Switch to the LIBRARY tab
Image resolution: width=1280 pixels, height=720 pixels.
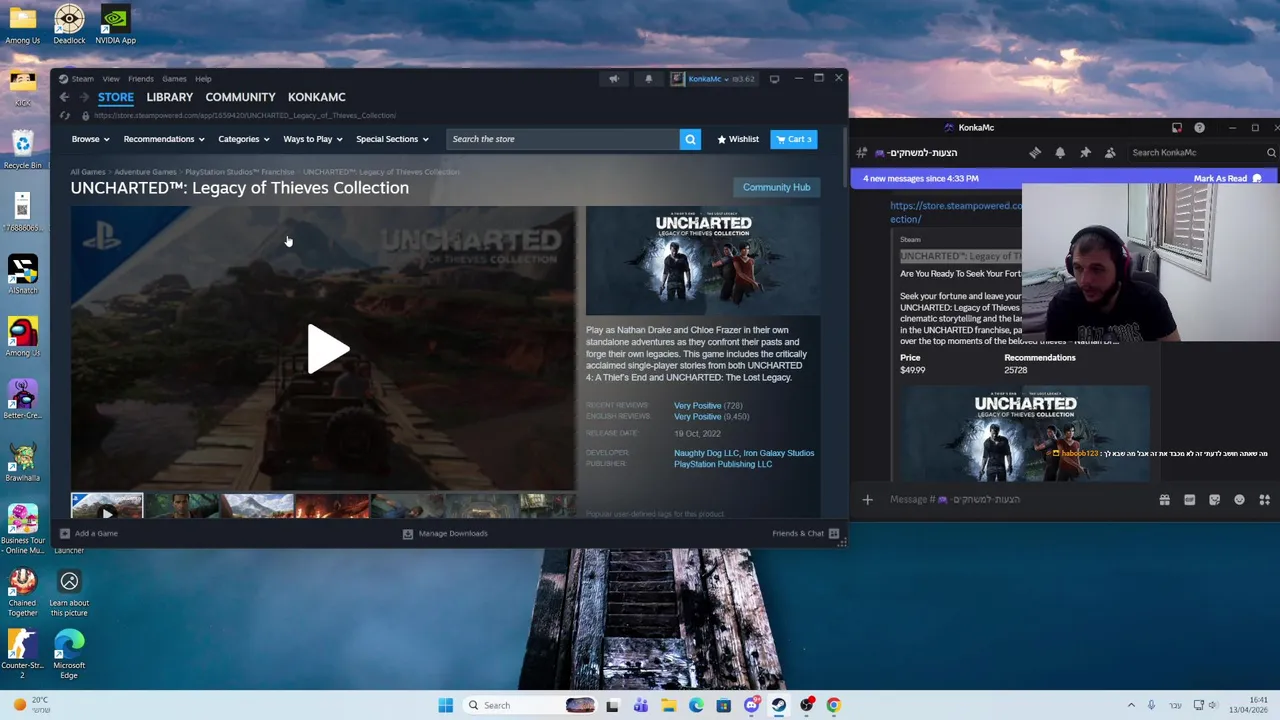point(169,97)
